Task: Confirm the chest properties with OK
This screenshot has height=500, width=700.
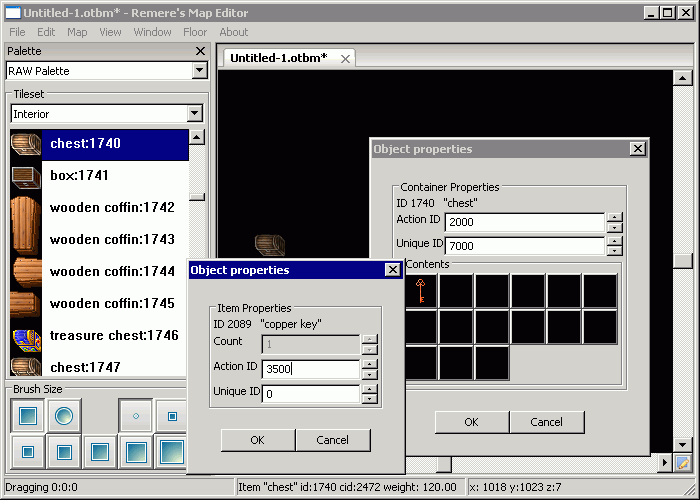Action: pyautogui.click(x=471, y=422)
